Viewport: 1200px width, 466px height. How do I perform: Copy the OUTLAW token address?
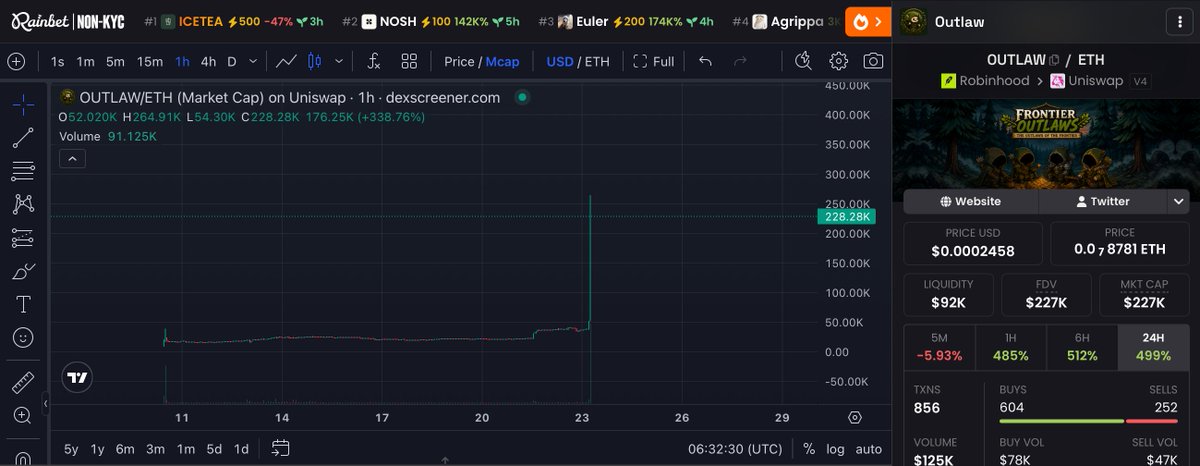point(1055,61)
